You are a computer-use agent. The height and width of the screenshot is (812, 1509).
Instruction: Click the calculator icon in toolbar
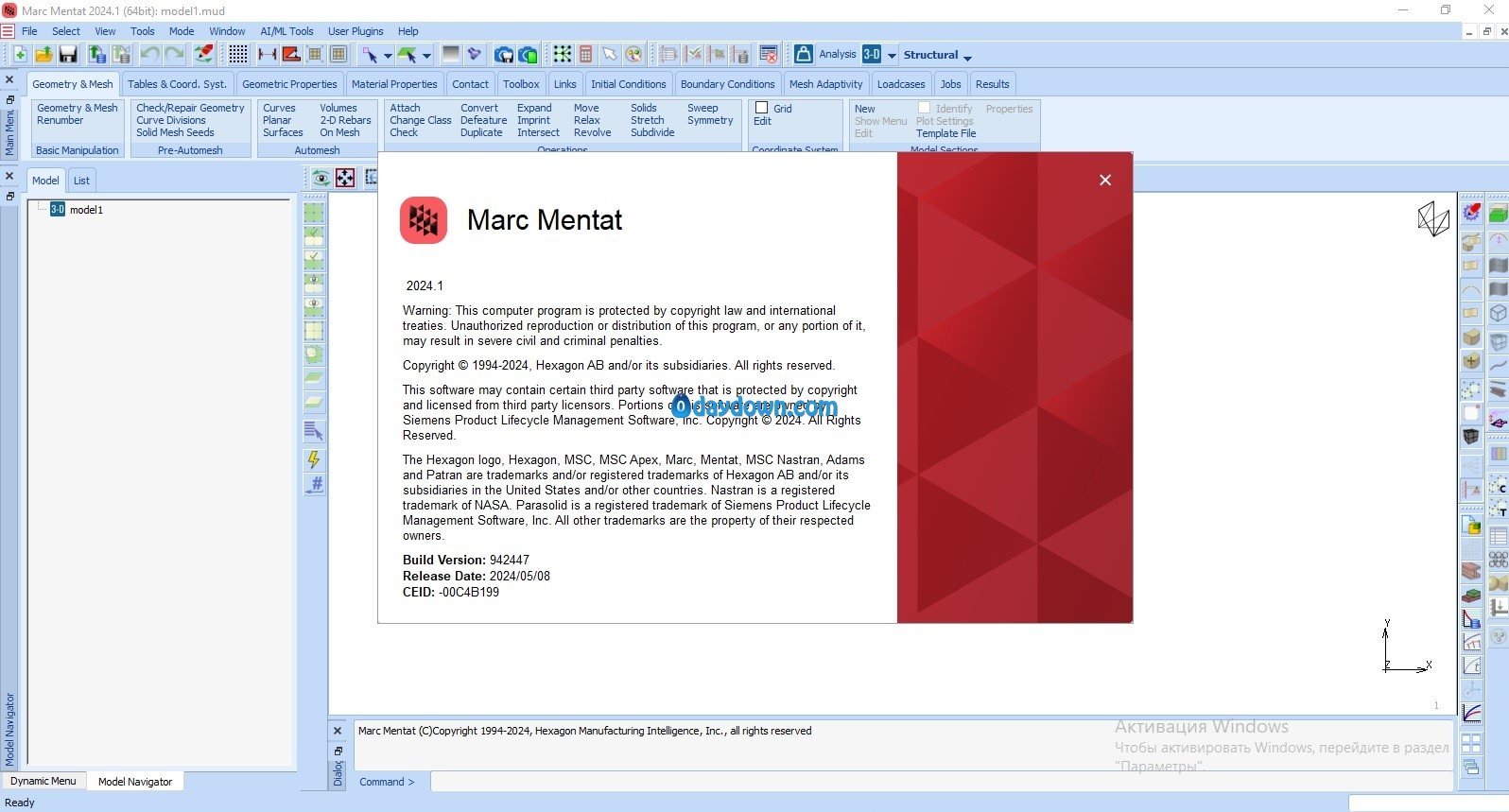(585, 55)
